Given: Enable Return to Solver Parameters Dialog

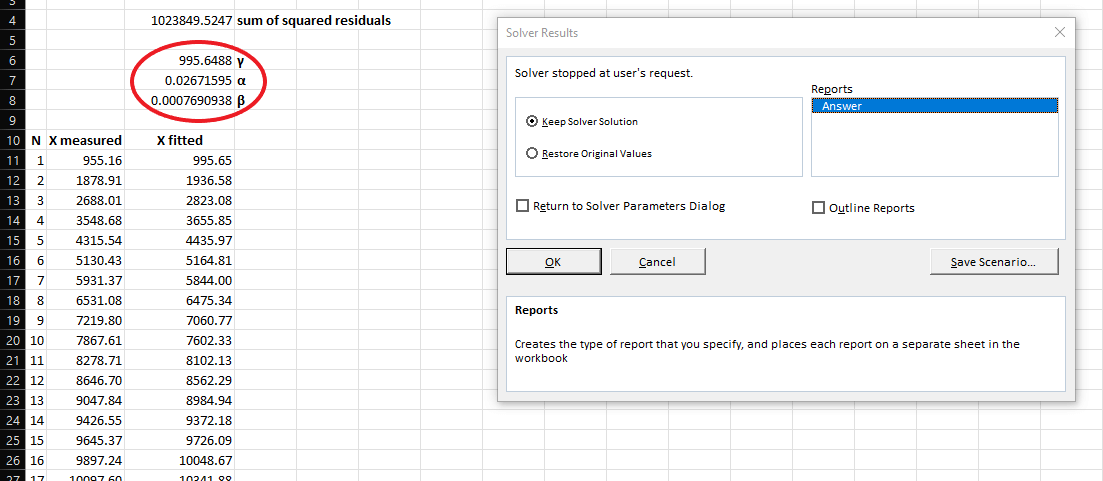Looking at the screenshot, I should point(522,206).
